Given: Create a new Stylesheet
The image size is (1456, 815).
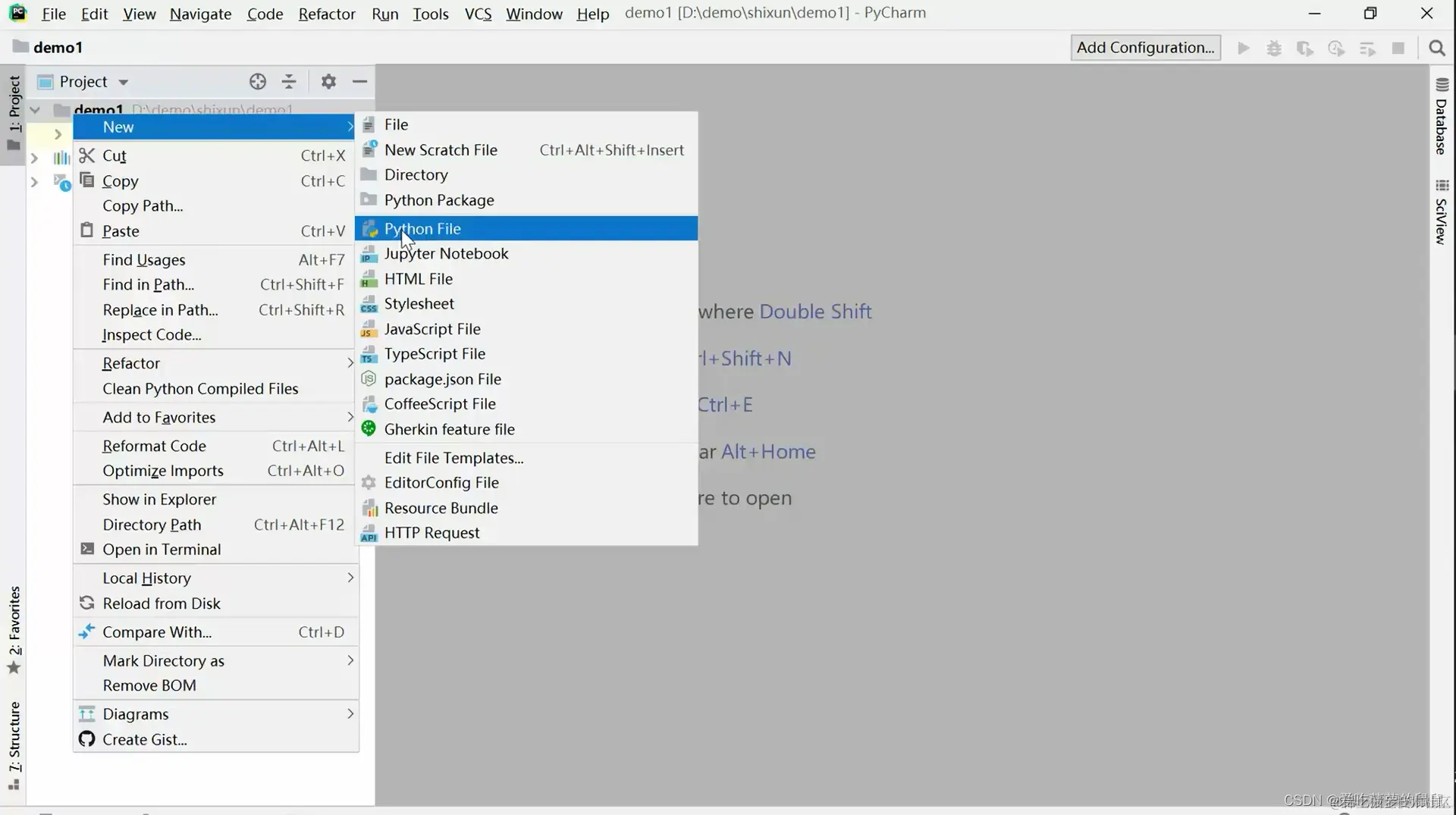Looking at the screenshot, I should pyautogui.click(x=526, y=303).
